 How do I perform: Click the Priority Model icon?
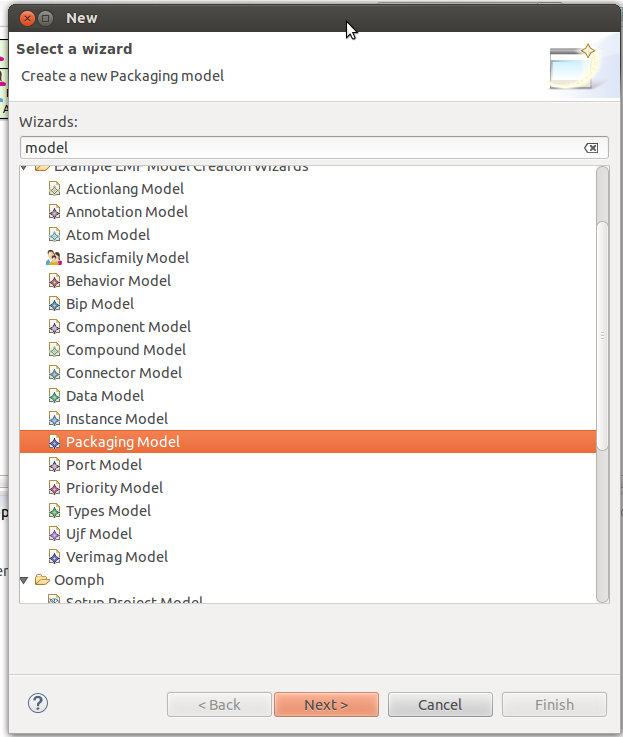(54, 488)
